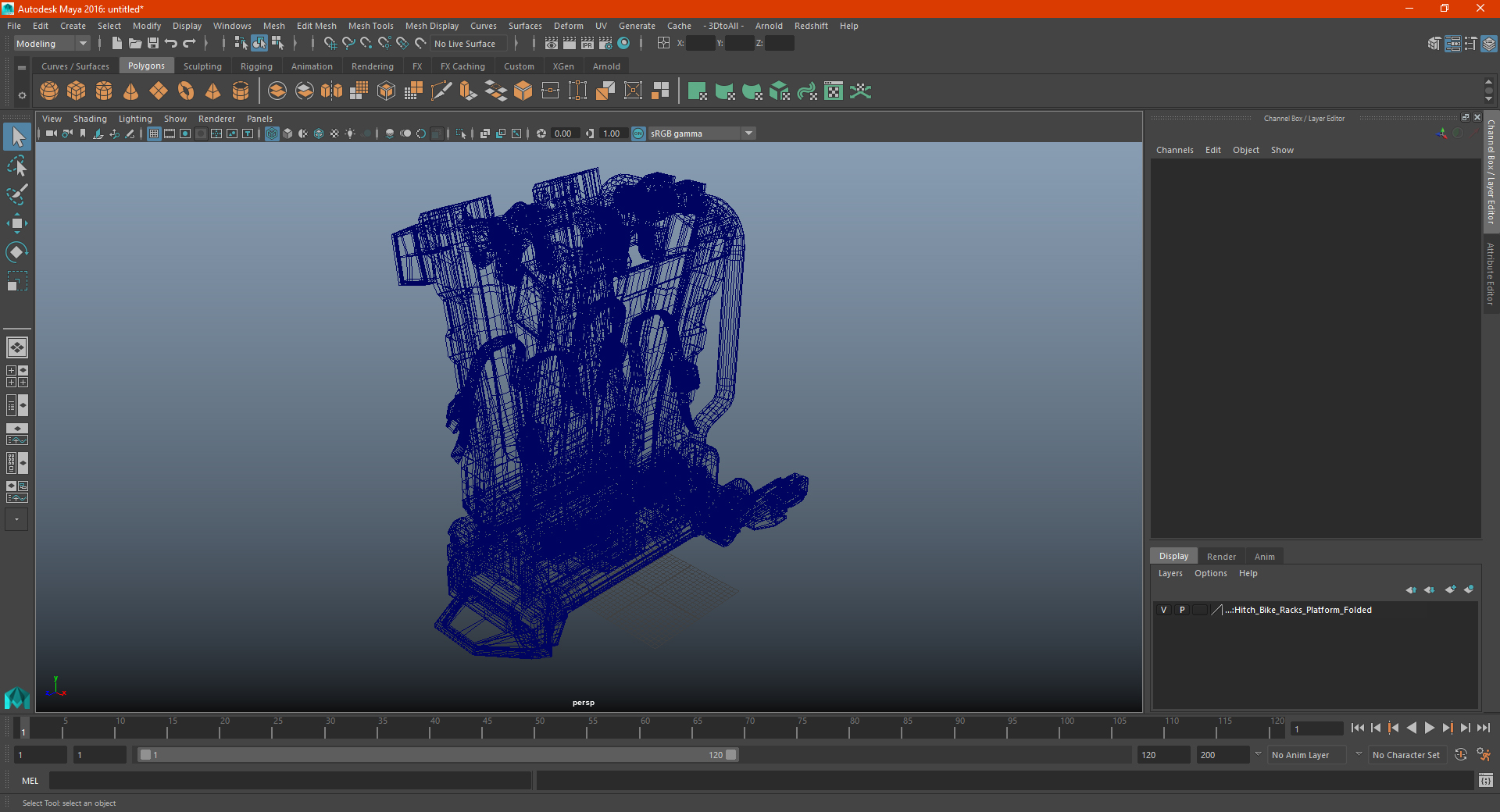The width and height of the screenshot is (1500, 812).
Task: Create a new display layer
Action: [1451, 589]
